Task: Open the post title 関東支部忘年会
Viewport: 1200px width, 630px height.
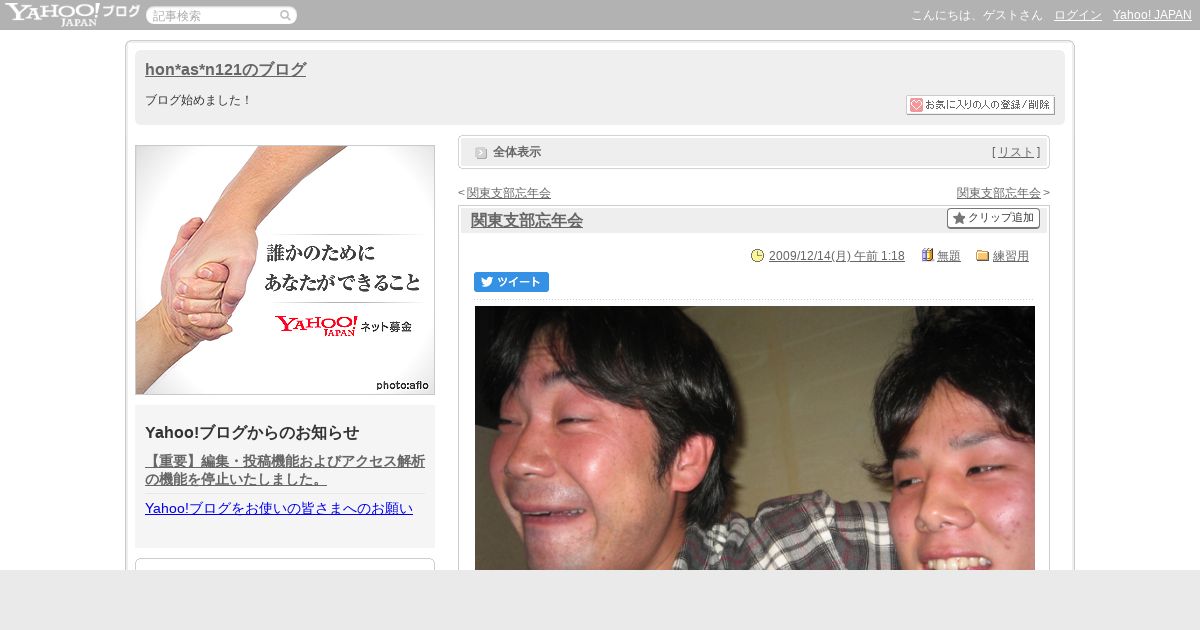Action: tap(527, 220)
